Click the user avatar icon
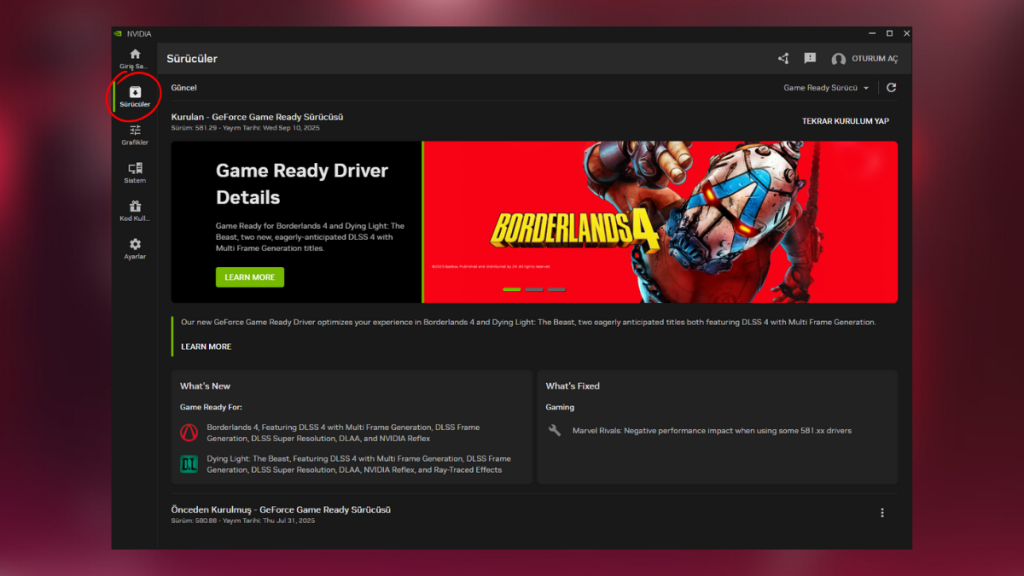The image size is (1024, 576). (839, 59)
